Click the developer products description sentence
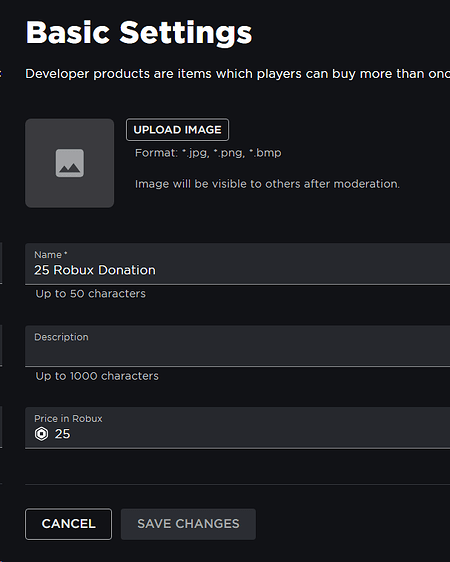 [x=238, y=74]
